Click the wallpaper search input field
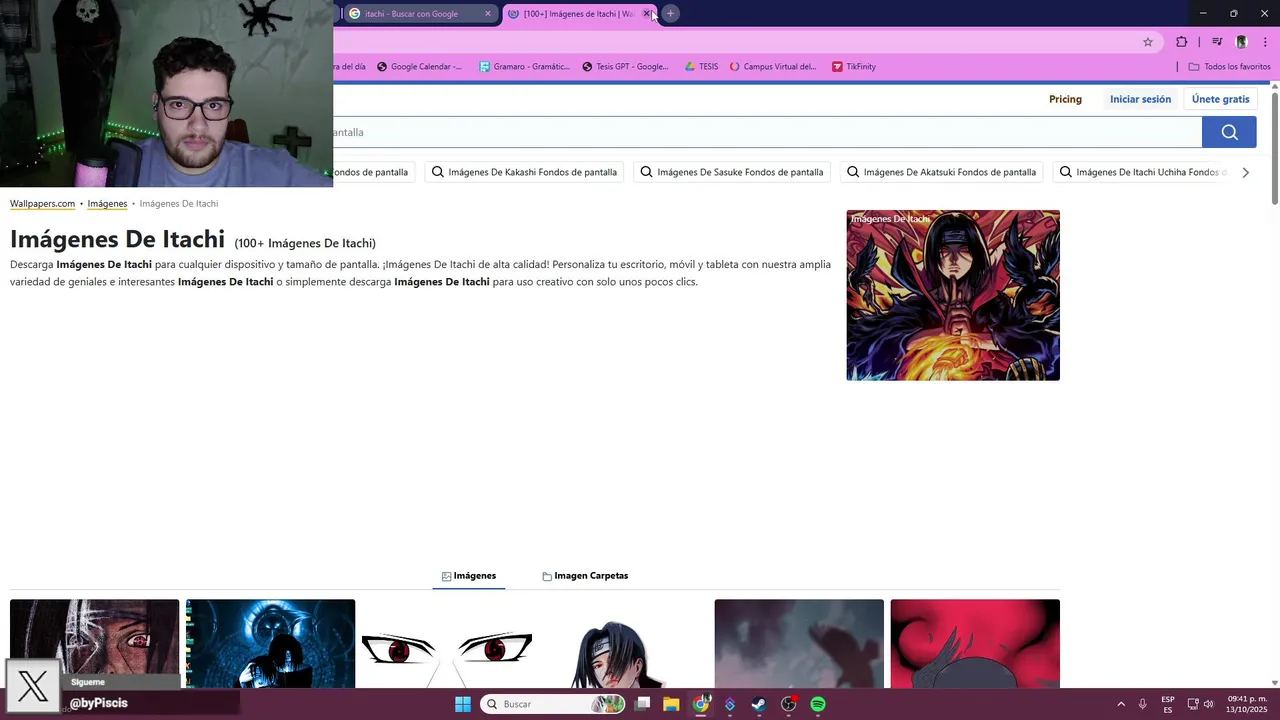Screen dimensions: 1280x720 click(x=767, y=132)
